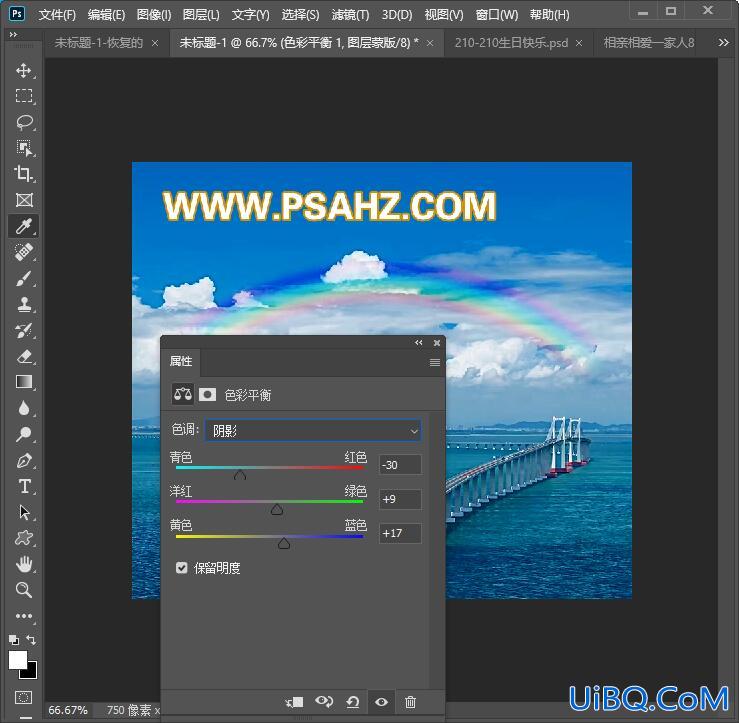Reset color balance to defaults
This screenshot has width=739, height=723.
pos(353,702)
